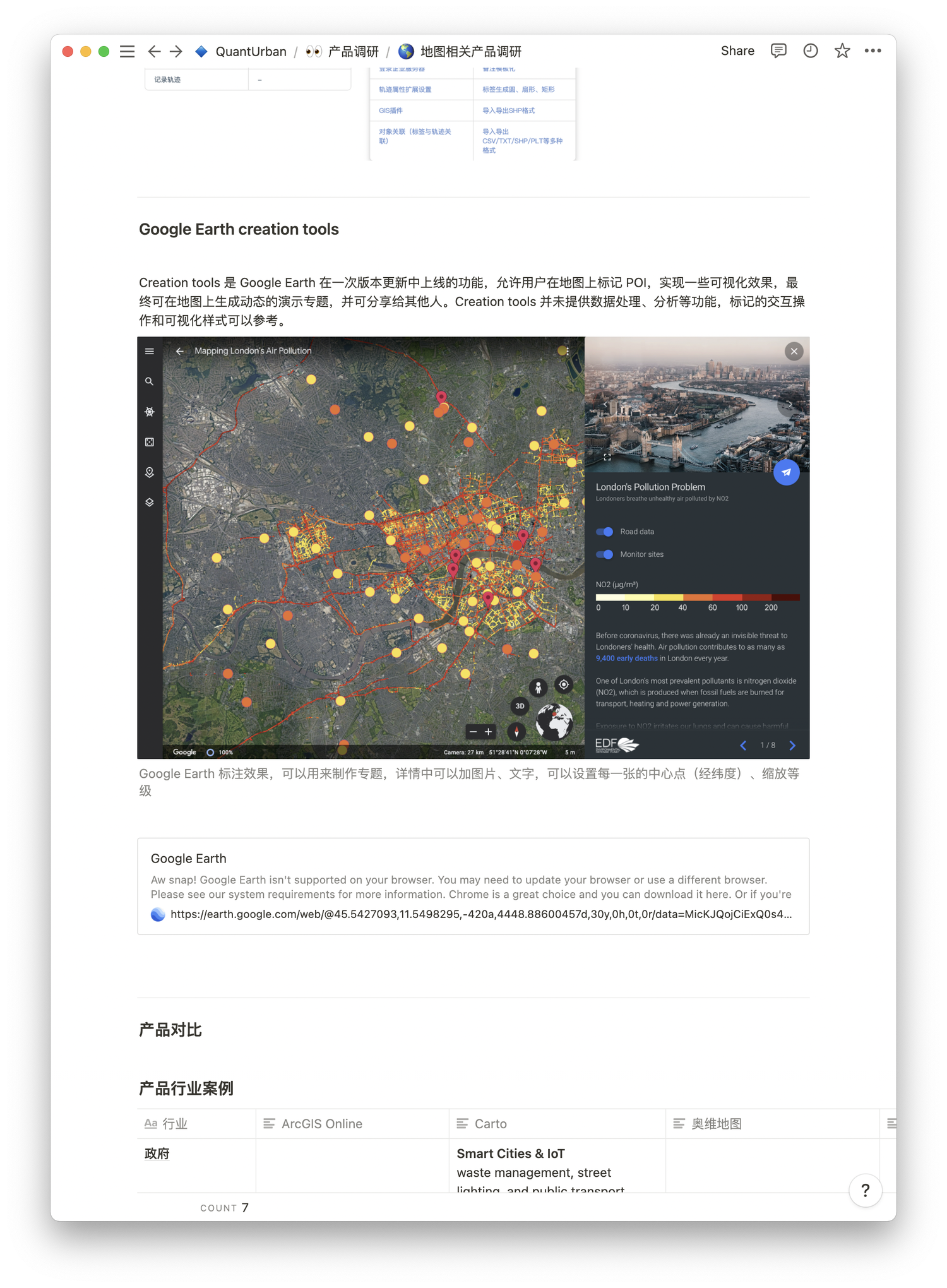Go to previous slide arrow in panel
Image resolution: width=947 pixels, height=1288 pixels.
(743, 746)
